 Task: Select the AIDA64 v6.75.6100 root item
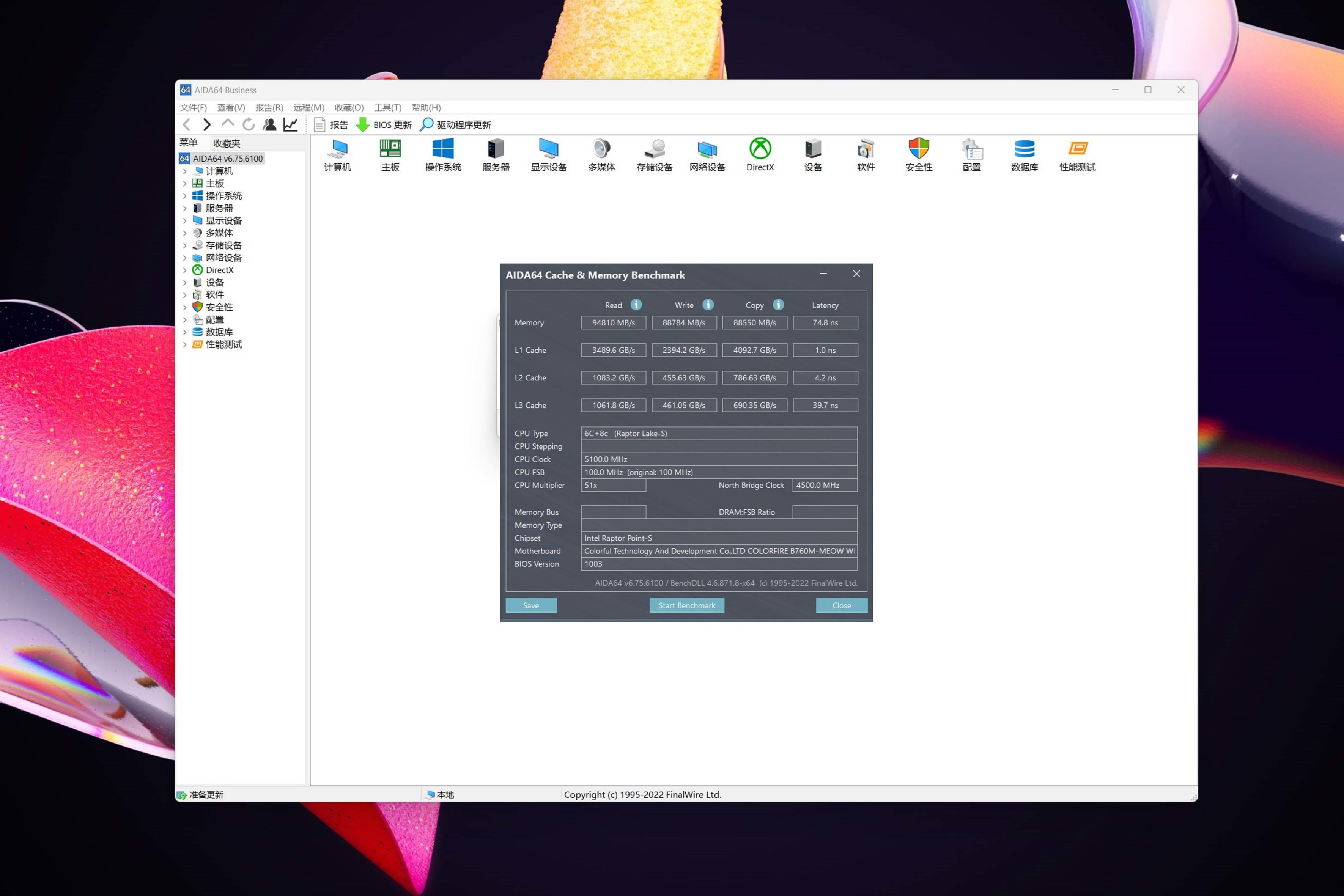227,158
